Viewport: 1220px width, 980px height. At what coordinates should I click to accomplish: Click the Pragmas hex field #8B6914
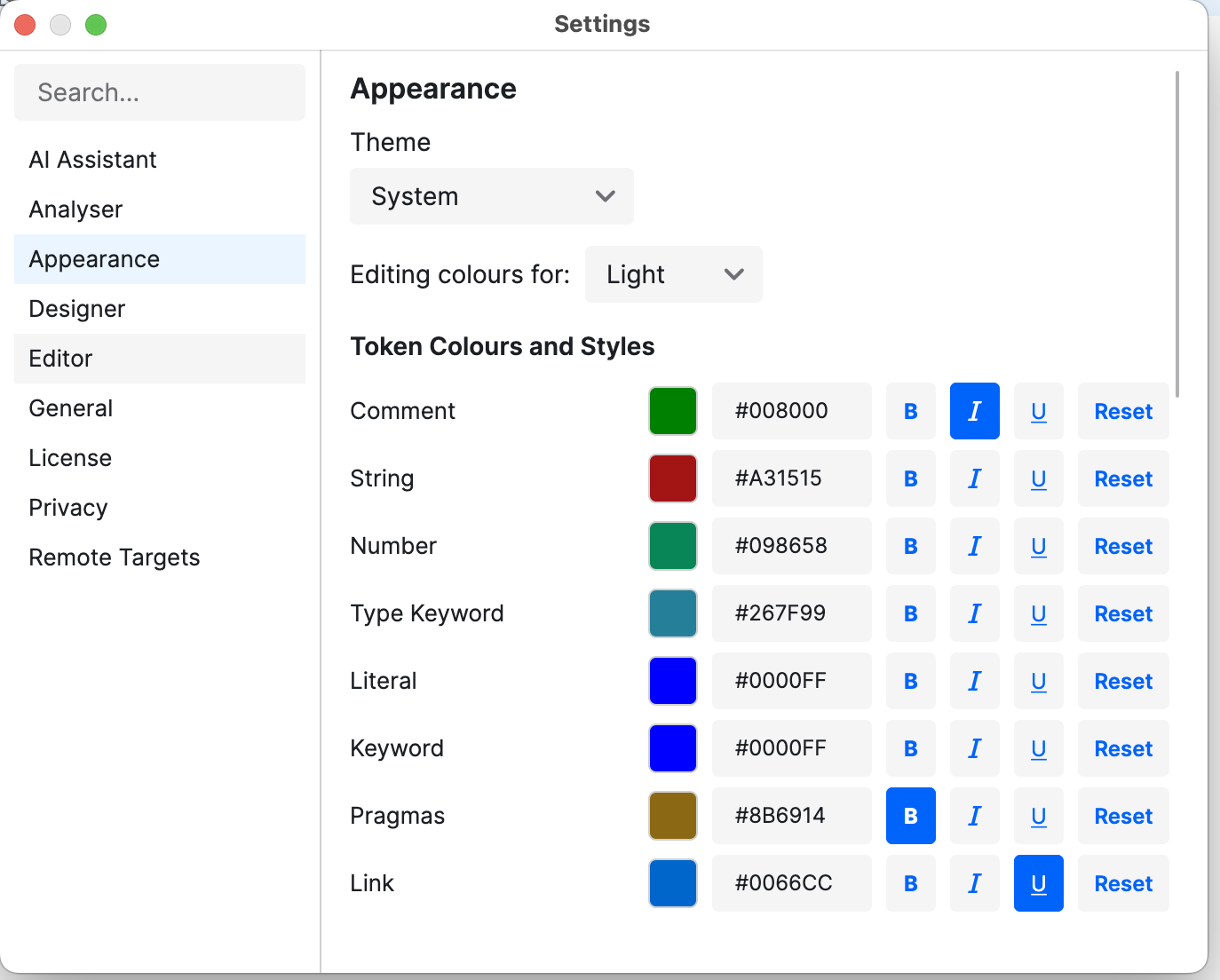792,816
